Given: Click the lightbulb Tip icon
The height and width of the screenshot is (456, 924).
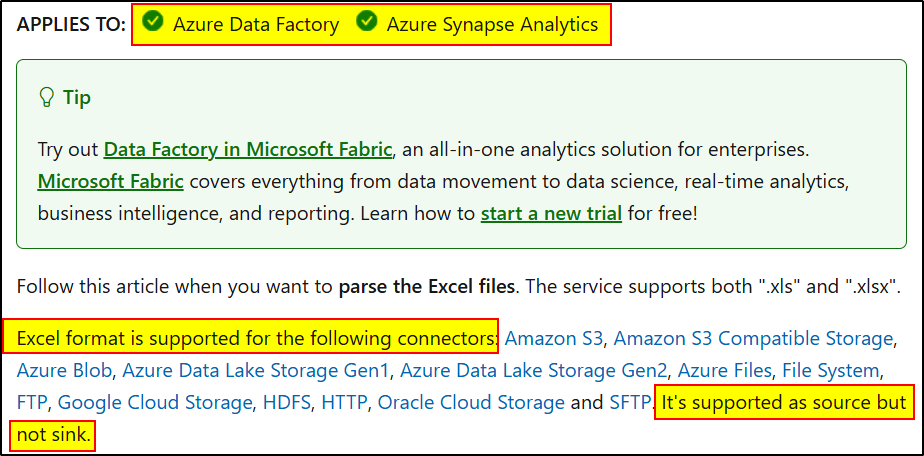Looking at the screenshot, I should [46, 97].
